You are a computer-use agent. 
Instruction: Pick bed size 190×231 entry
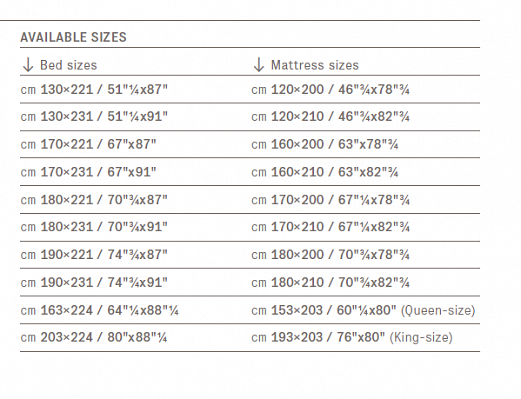coord(94,282)
